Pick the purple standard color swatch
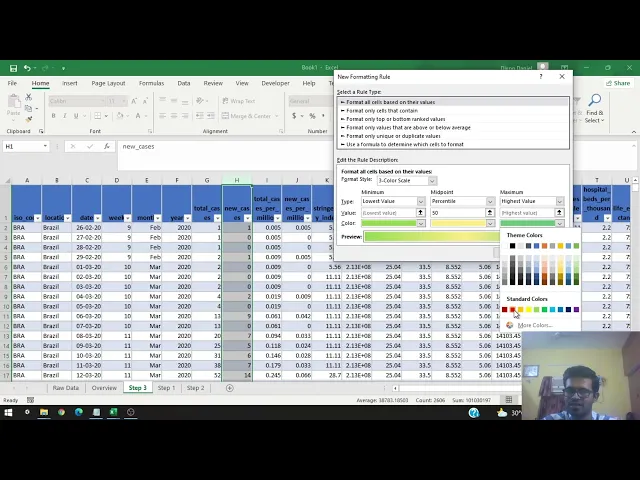640x480 pixels. pyautogui.click(x=576, y=310)
